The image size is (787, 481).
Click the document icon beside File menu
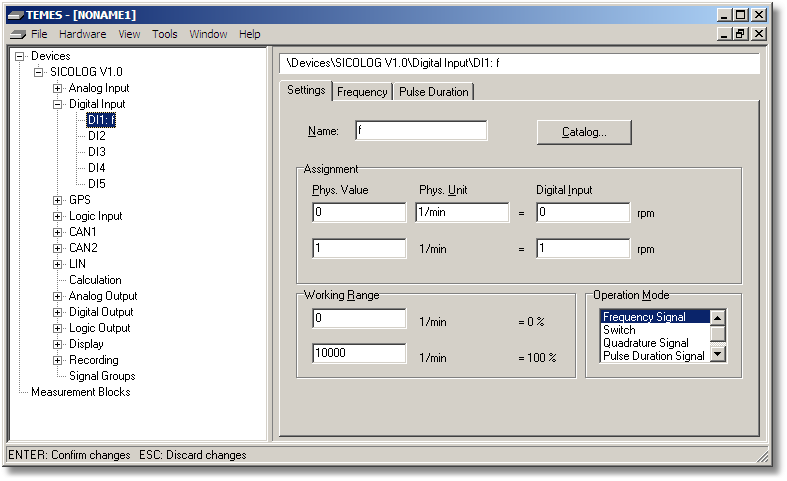point(18,35)
